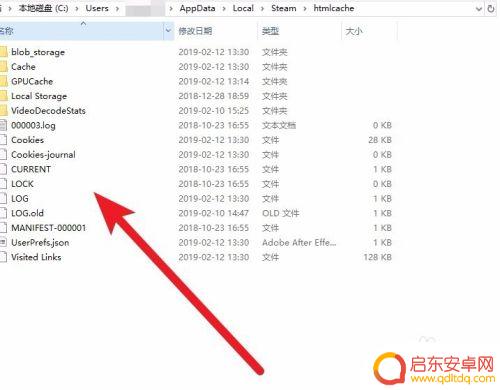This screenshot has width=500, height=390.
Task: Expand chevron after Local in address bar
Action: 262,9
